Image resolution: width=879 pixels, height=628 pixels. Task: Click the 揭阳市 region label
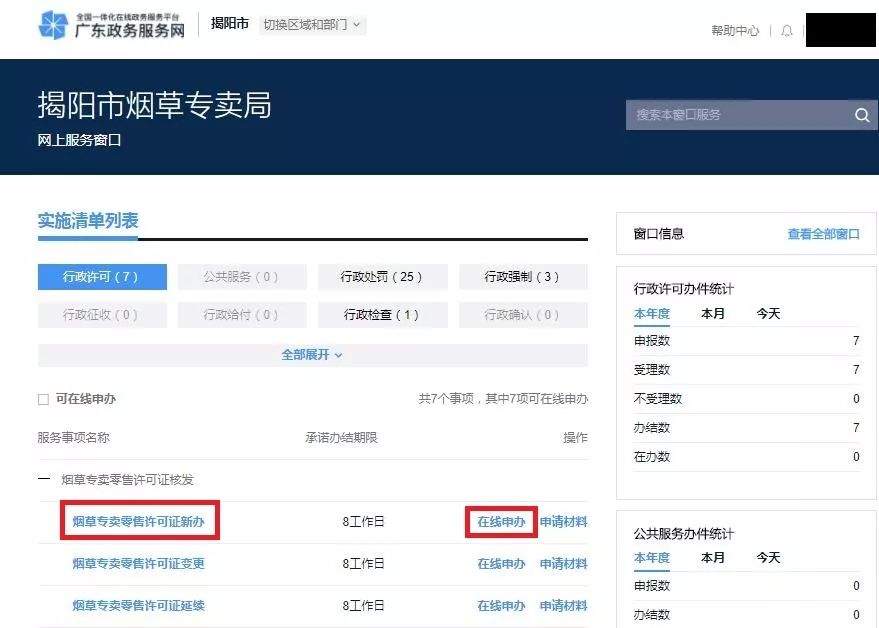[230, 24]
